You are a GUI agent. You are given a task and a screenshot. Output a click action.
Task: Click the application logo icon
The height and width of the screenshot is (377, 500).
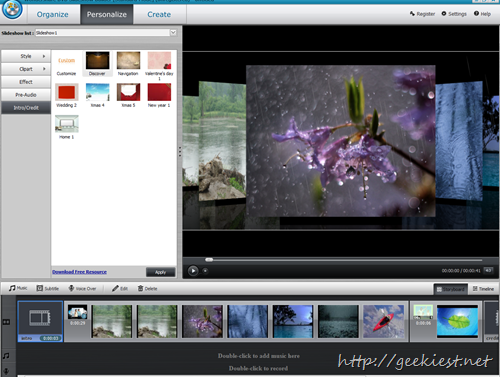[12, 9]
